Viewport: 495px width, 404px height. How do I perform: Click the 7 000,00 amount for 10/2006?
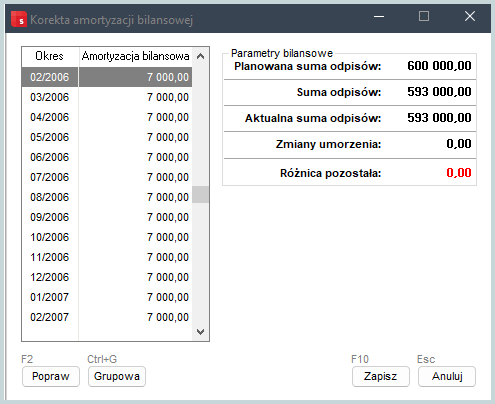click(x=168, y=237)
